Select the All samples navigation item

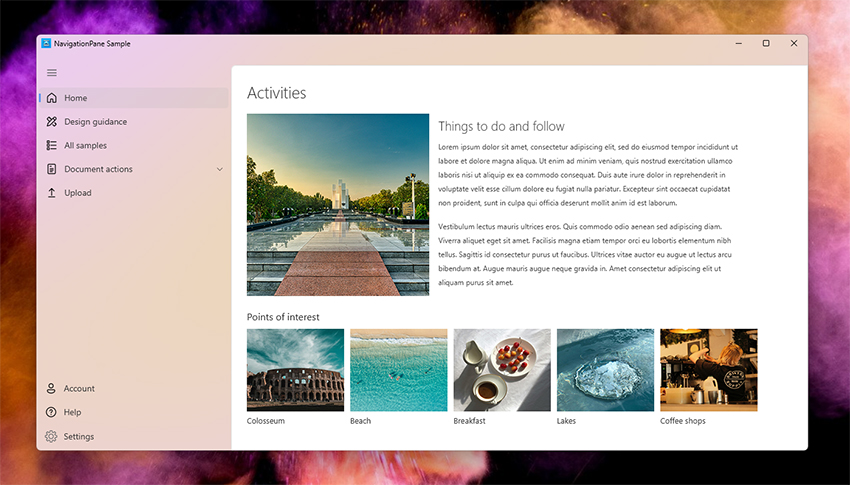(86, 146)
